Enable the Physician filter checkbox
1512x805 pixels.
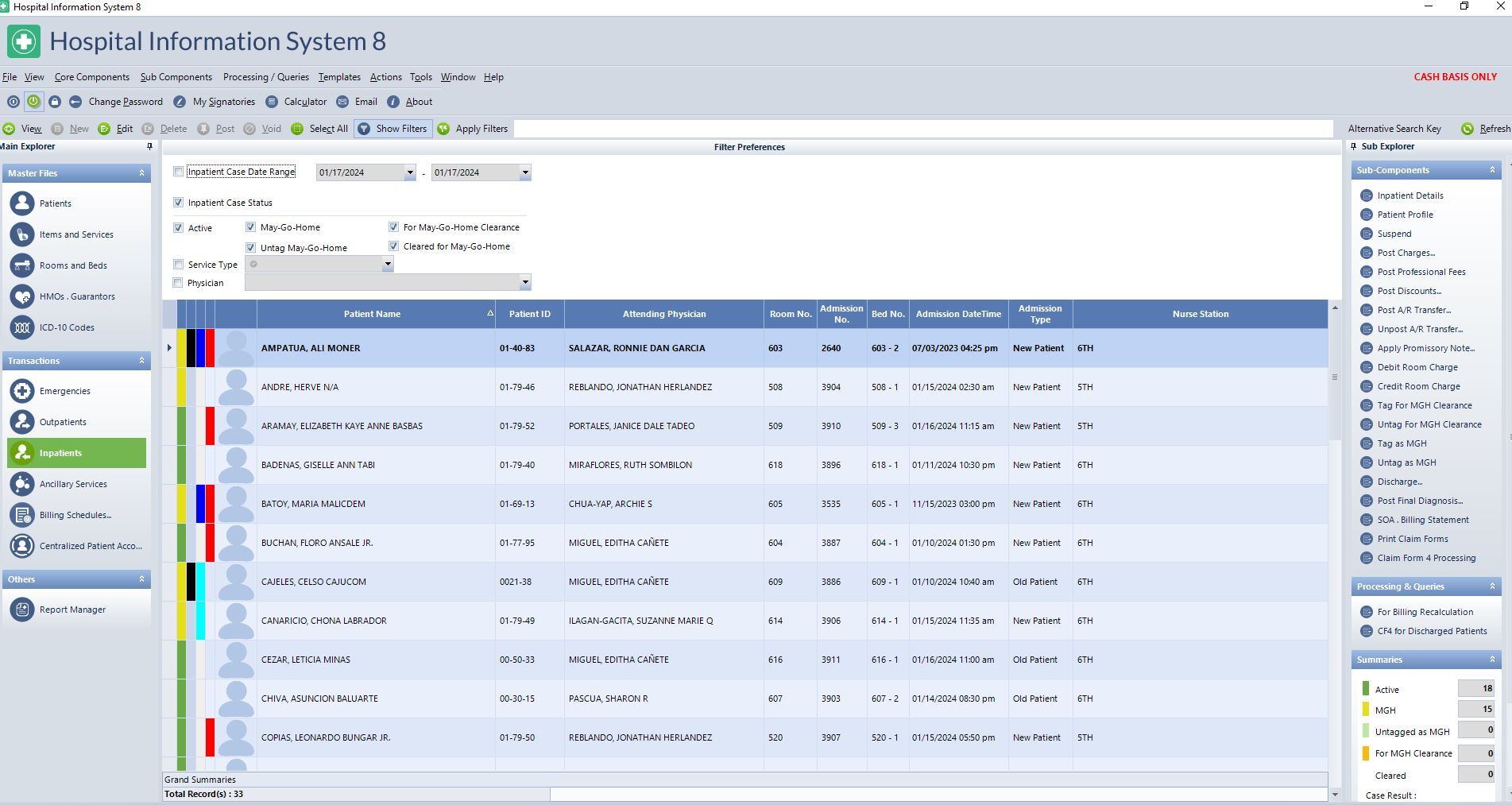[179, 283]
